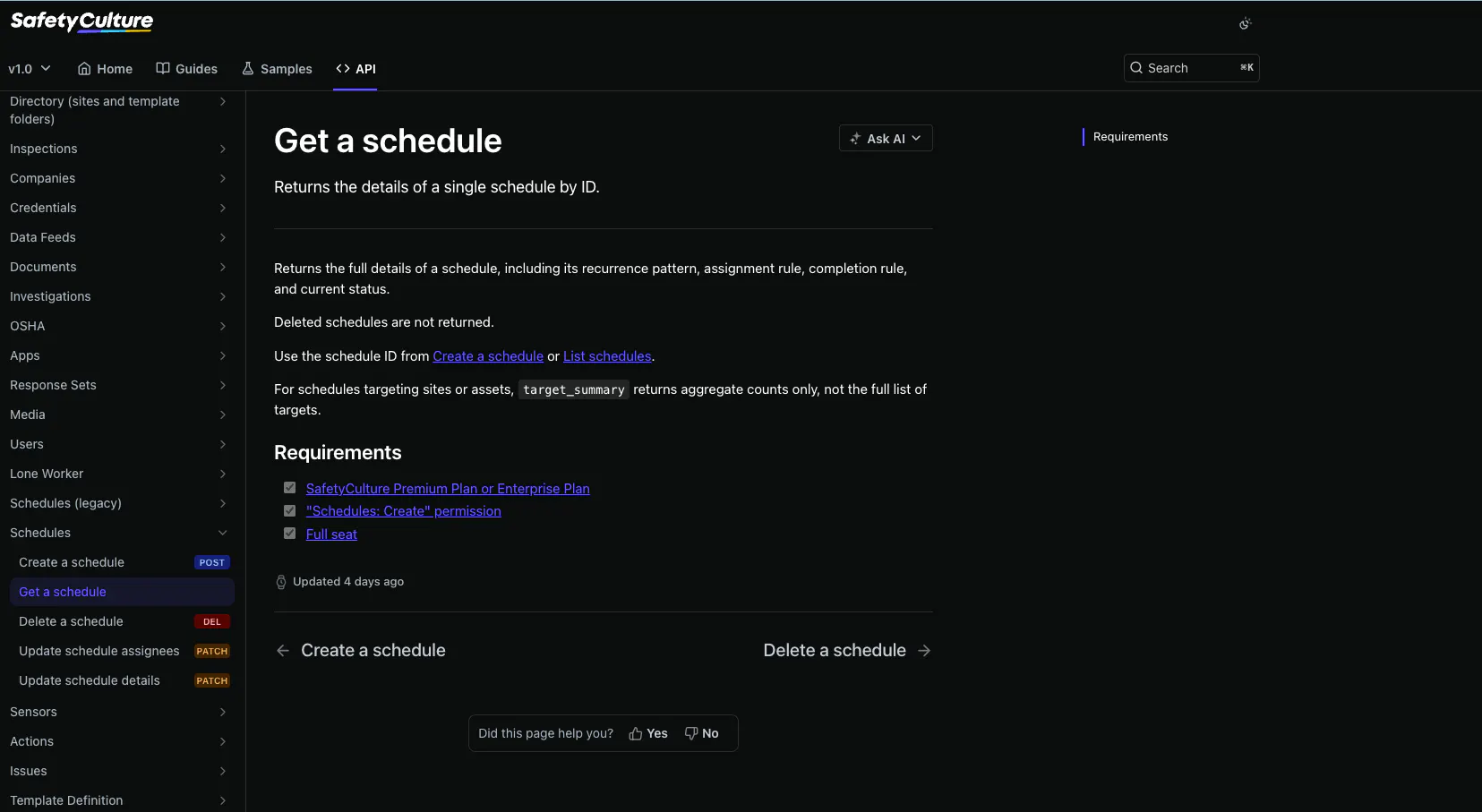1482x812 pixels.
Task: Jump to Requirements in the page outline
Action: click(x=1130, y=137)
